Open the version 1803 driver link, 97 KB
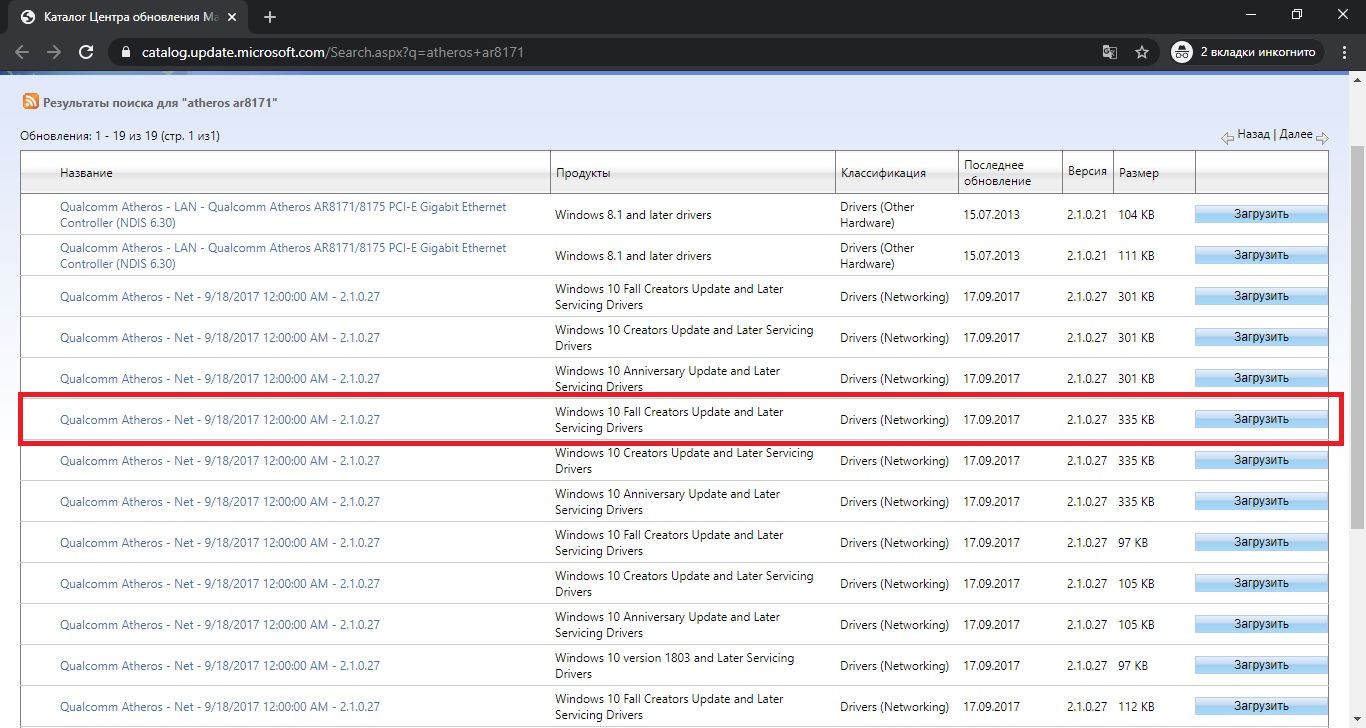 pyautogui.click(x=220, y=666)
